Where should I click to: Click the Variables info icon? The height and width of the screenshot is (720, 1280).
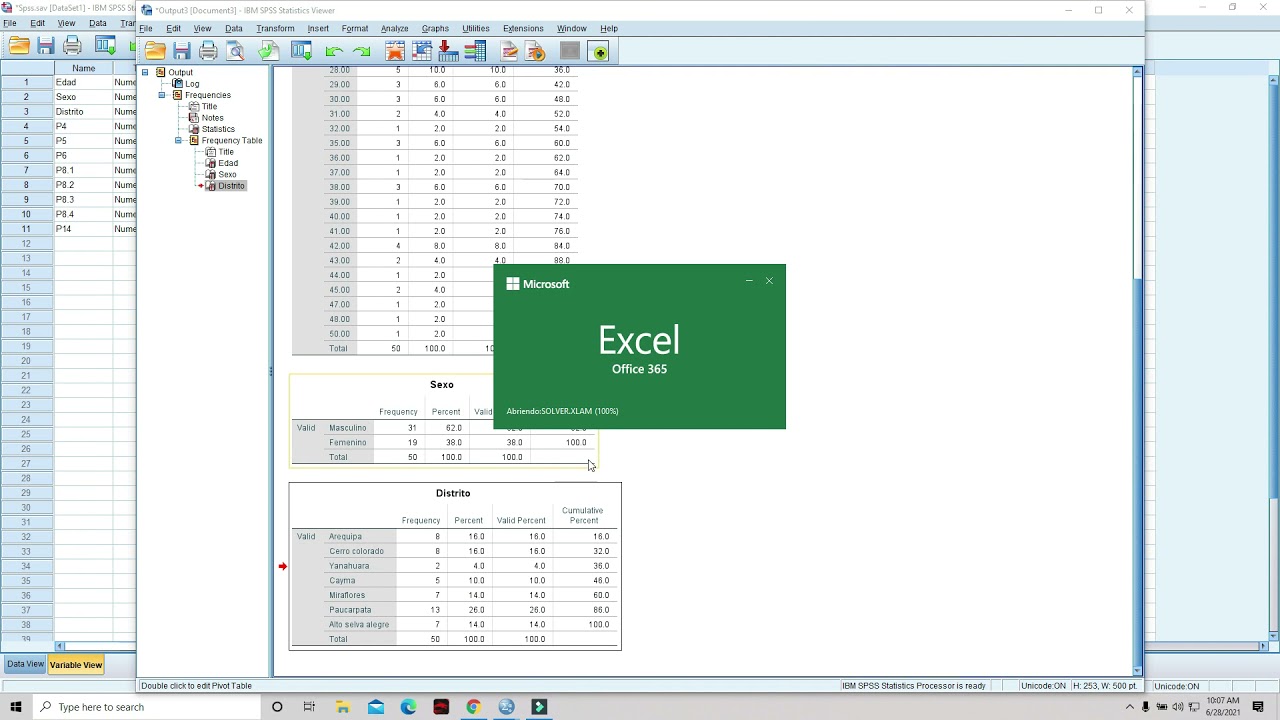tap(475, 51)
